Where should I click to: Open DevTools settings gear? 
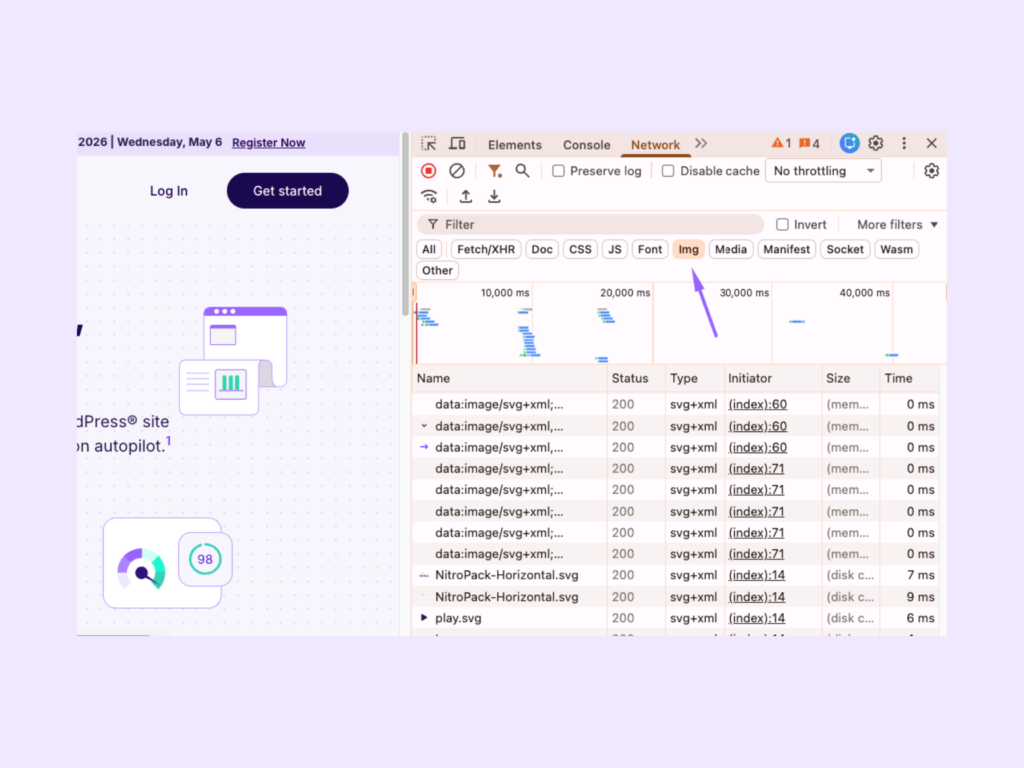click(x=876, y=143)
